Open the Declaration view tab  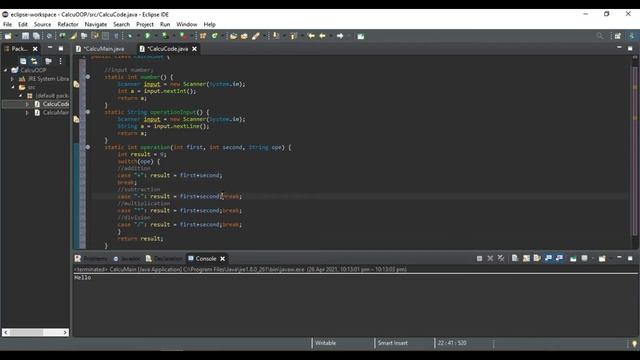(164, 259)
